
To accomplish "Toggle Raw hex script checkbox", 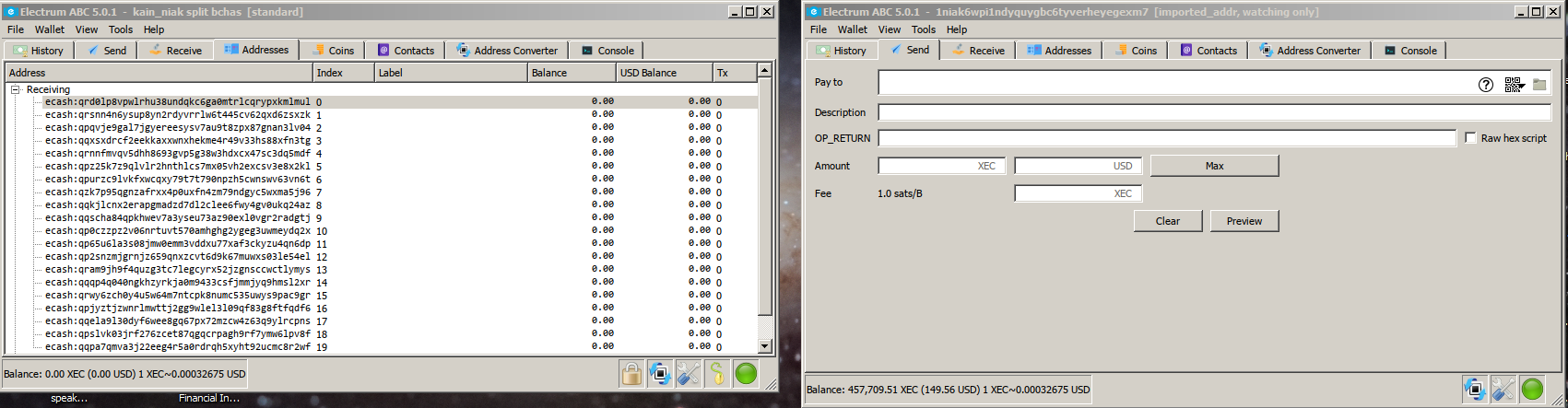I will (1470, 137).
